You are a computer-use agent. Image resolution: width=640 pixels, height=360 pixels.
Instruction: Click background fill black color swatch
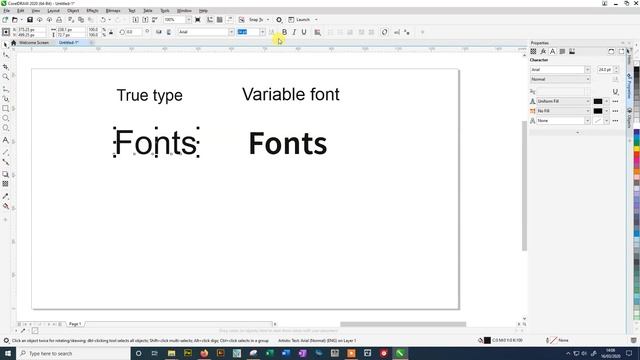point(598,111)
